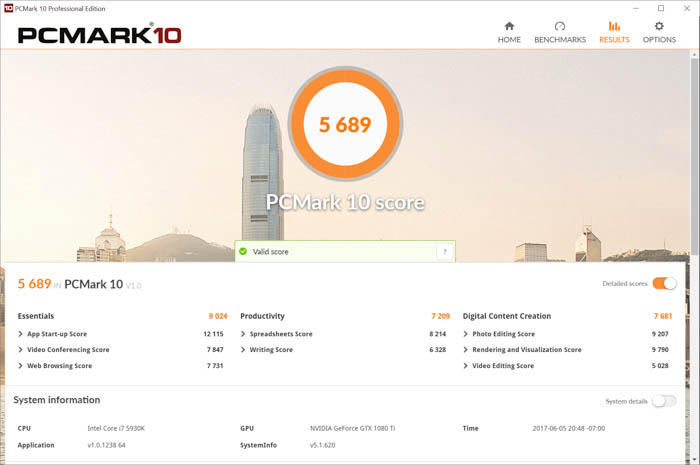
Task: Click the circular 5 689 score gauge
Action: point(345,124)
